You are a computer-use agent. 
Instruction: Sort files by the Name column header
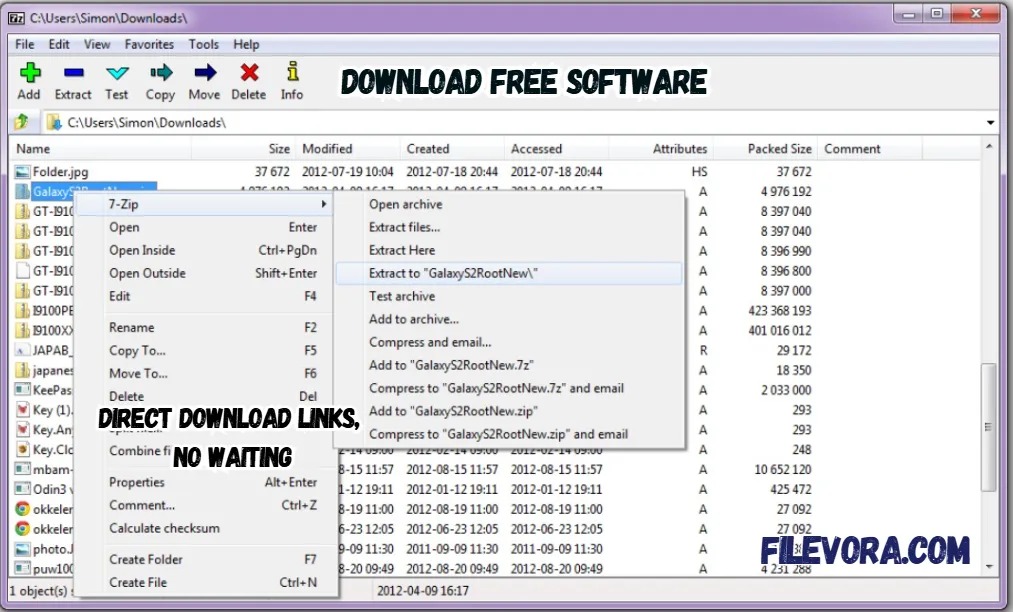pos(33,148)
